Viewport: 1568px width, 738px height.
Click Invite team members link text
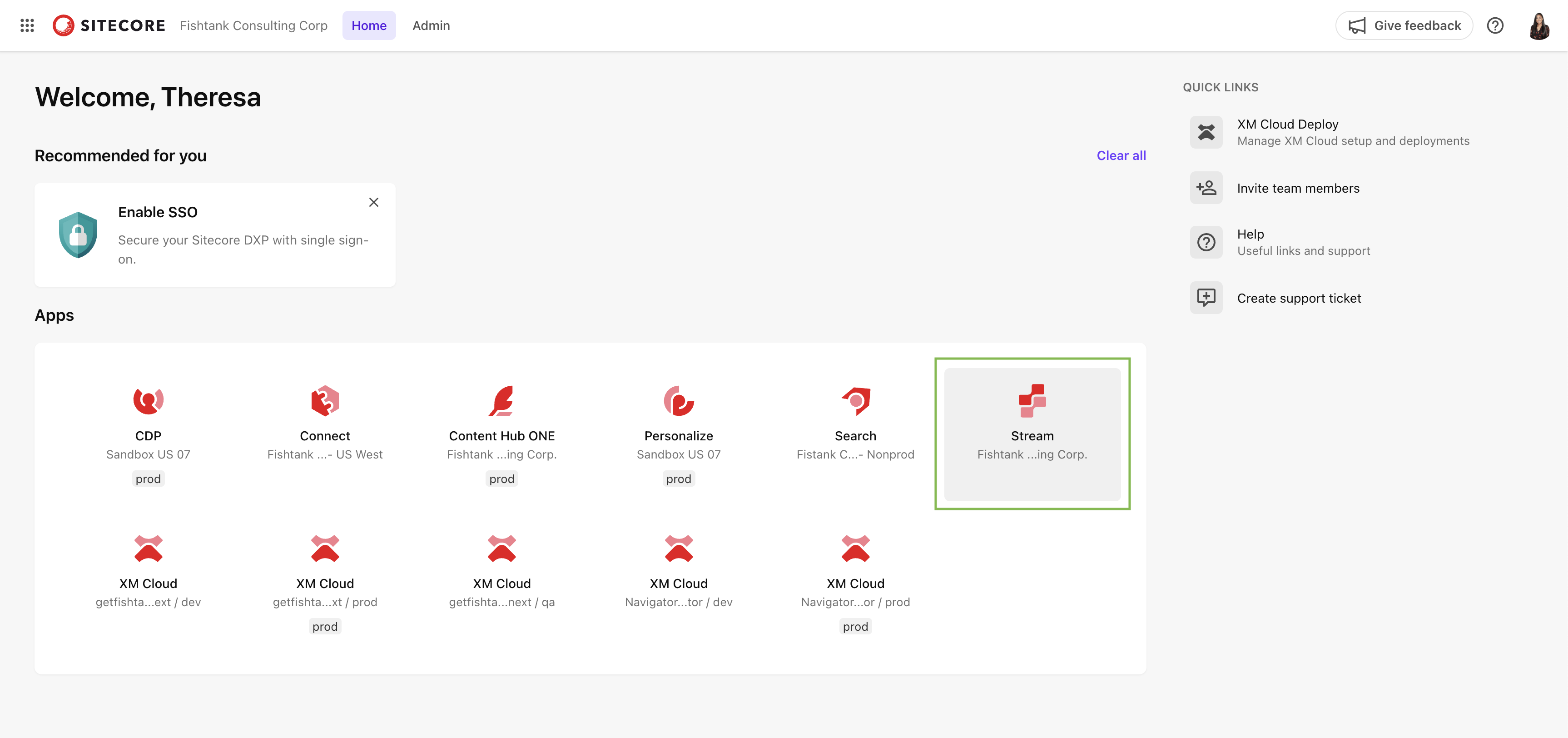(1298, 188)
